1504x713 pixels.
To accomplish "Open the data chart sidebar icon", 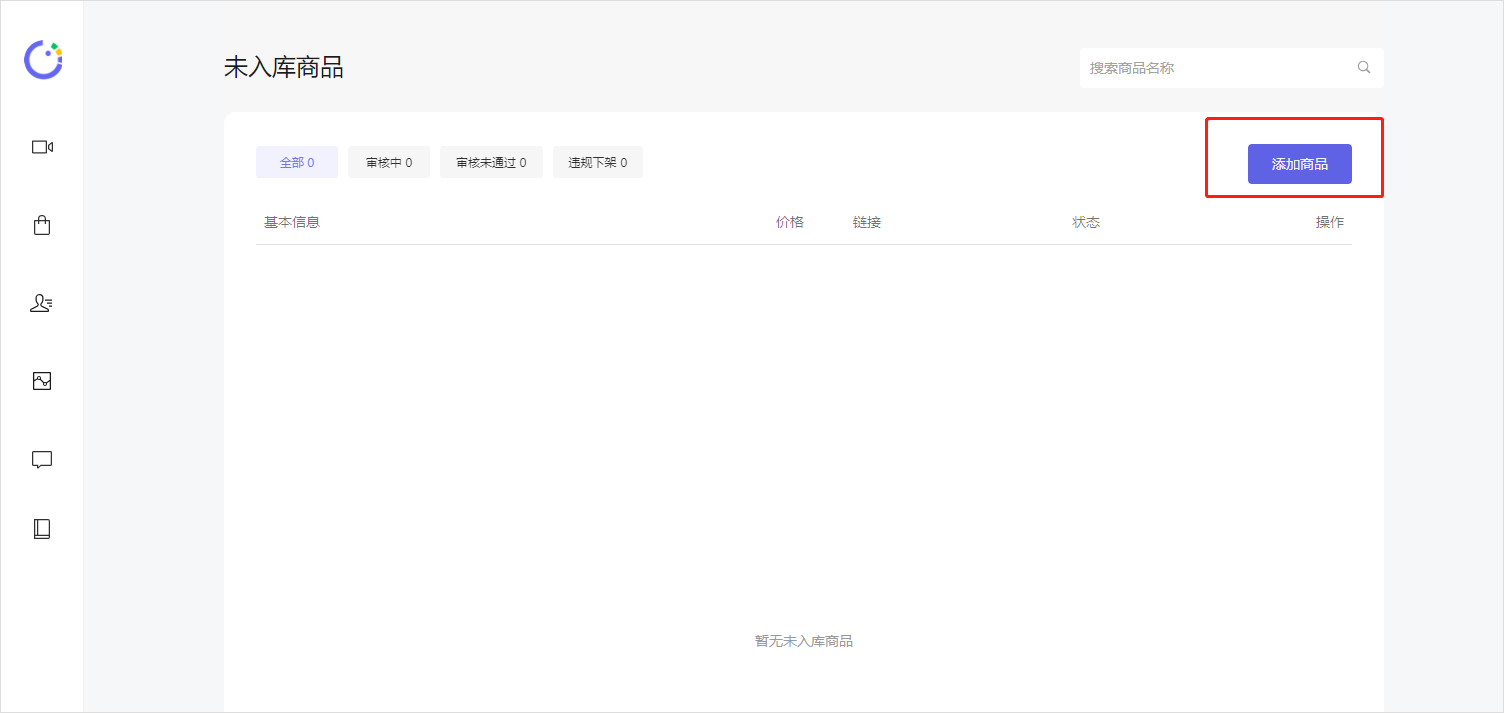I will click(42, 381).
